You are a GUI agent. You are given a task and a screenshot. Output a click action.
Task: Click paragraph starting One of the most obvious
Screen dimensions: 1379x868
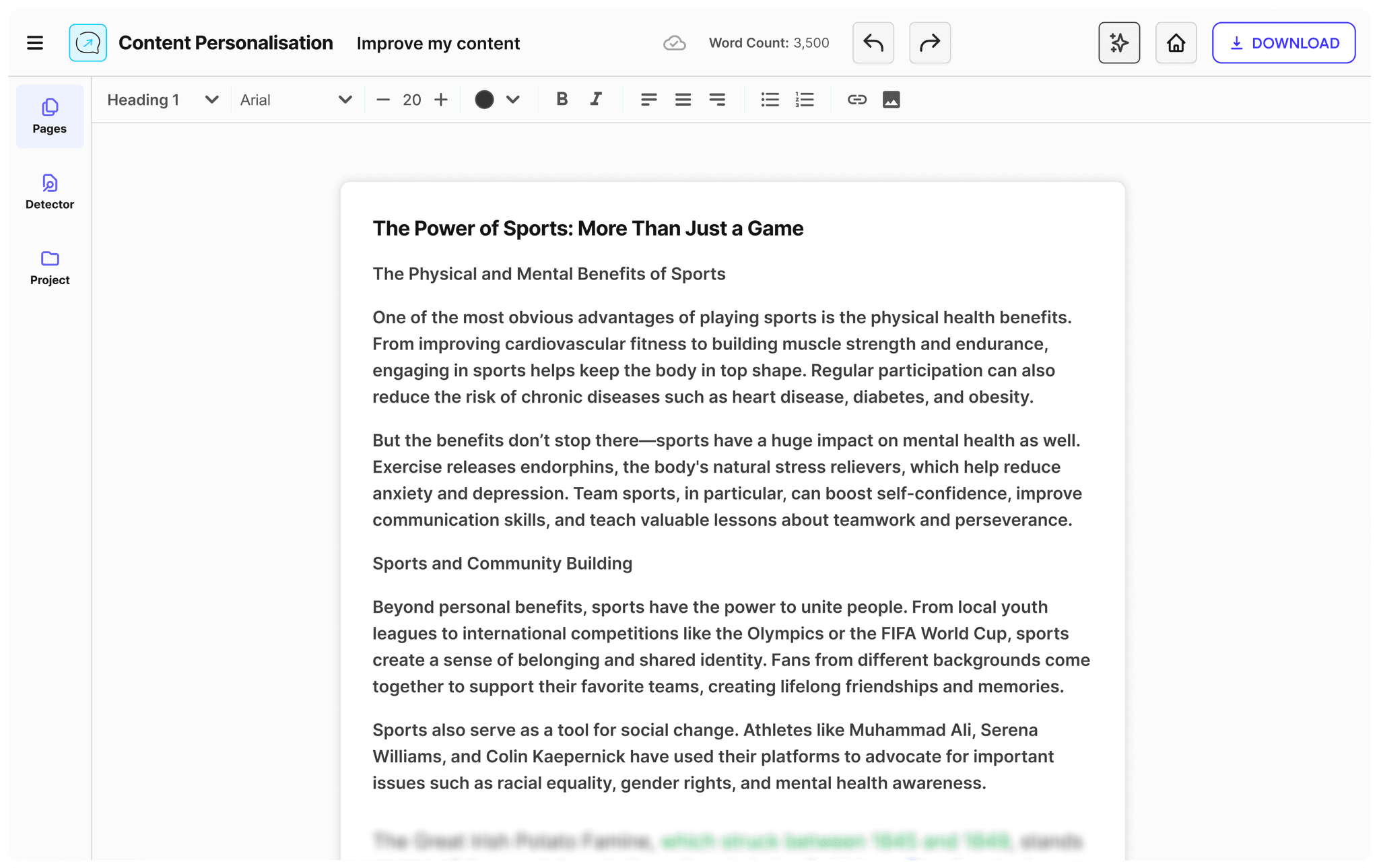tap(722, 357)
